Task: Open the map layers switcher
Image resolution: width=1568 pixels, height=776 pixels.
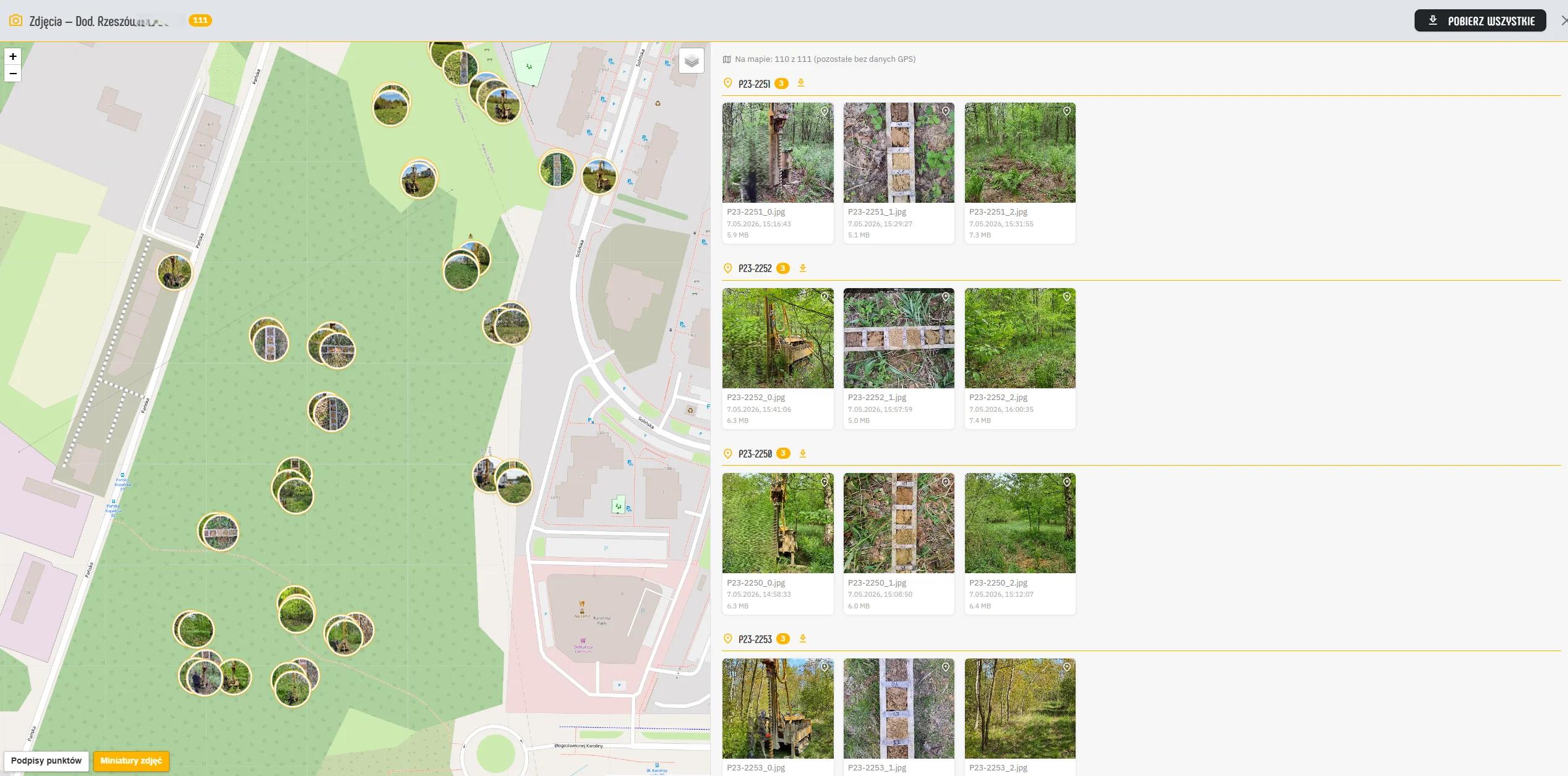Action: (692, 61)
